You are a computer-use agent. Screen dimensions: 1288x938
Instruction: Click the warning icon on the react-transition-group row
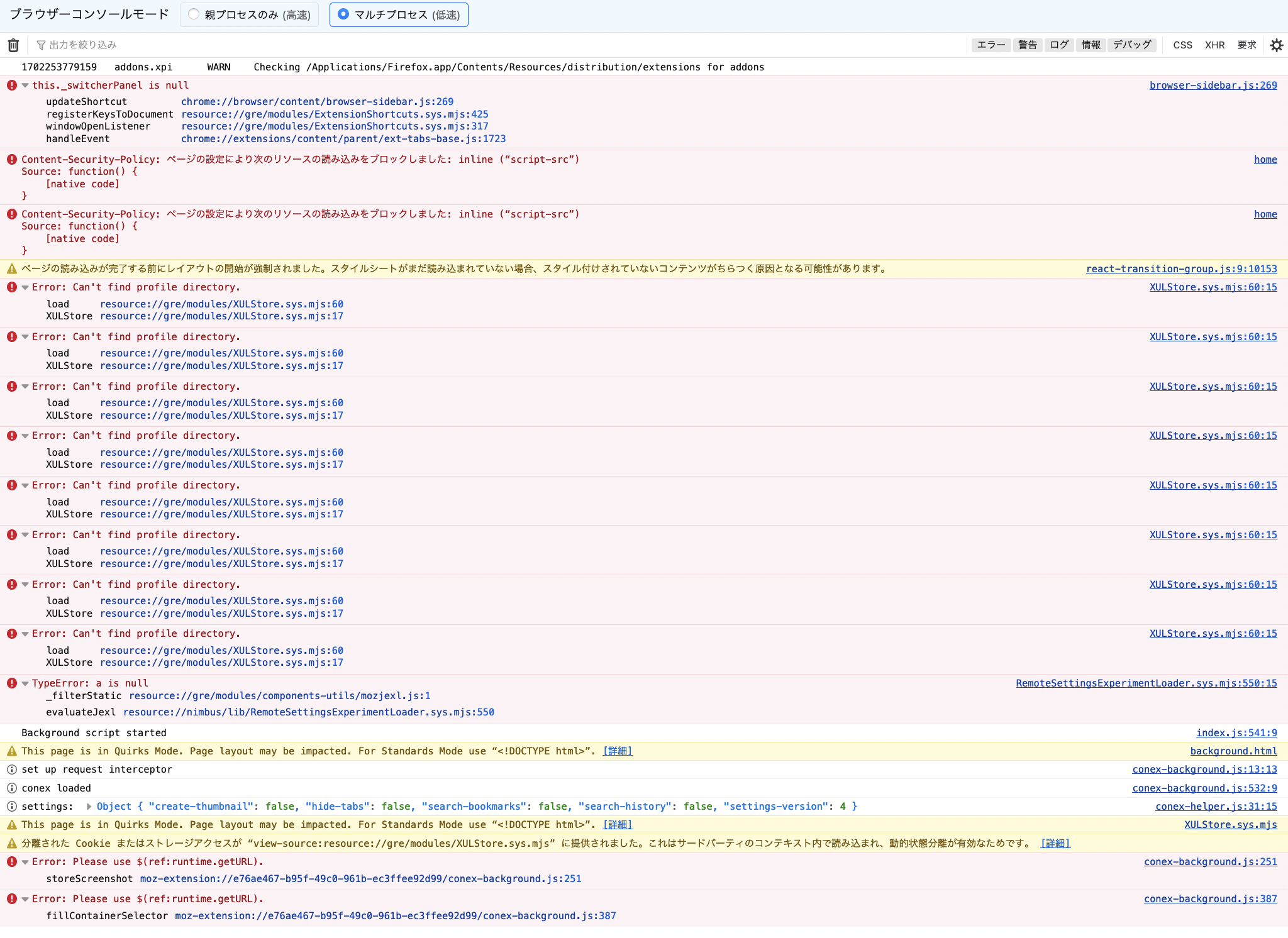12,269
